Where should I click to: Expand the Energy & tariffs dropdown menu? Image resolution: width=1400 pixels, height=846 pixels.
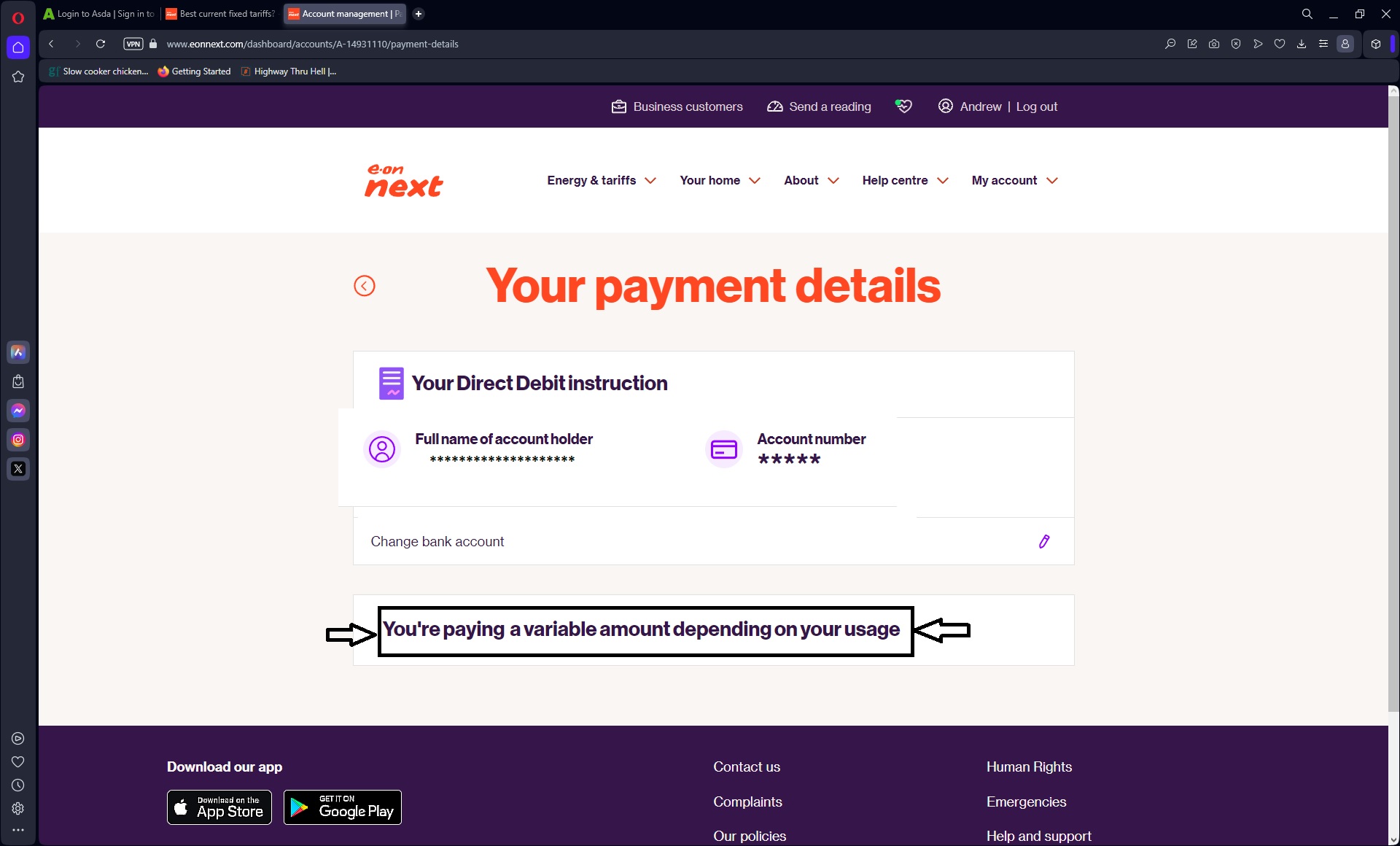pos(602,180)
